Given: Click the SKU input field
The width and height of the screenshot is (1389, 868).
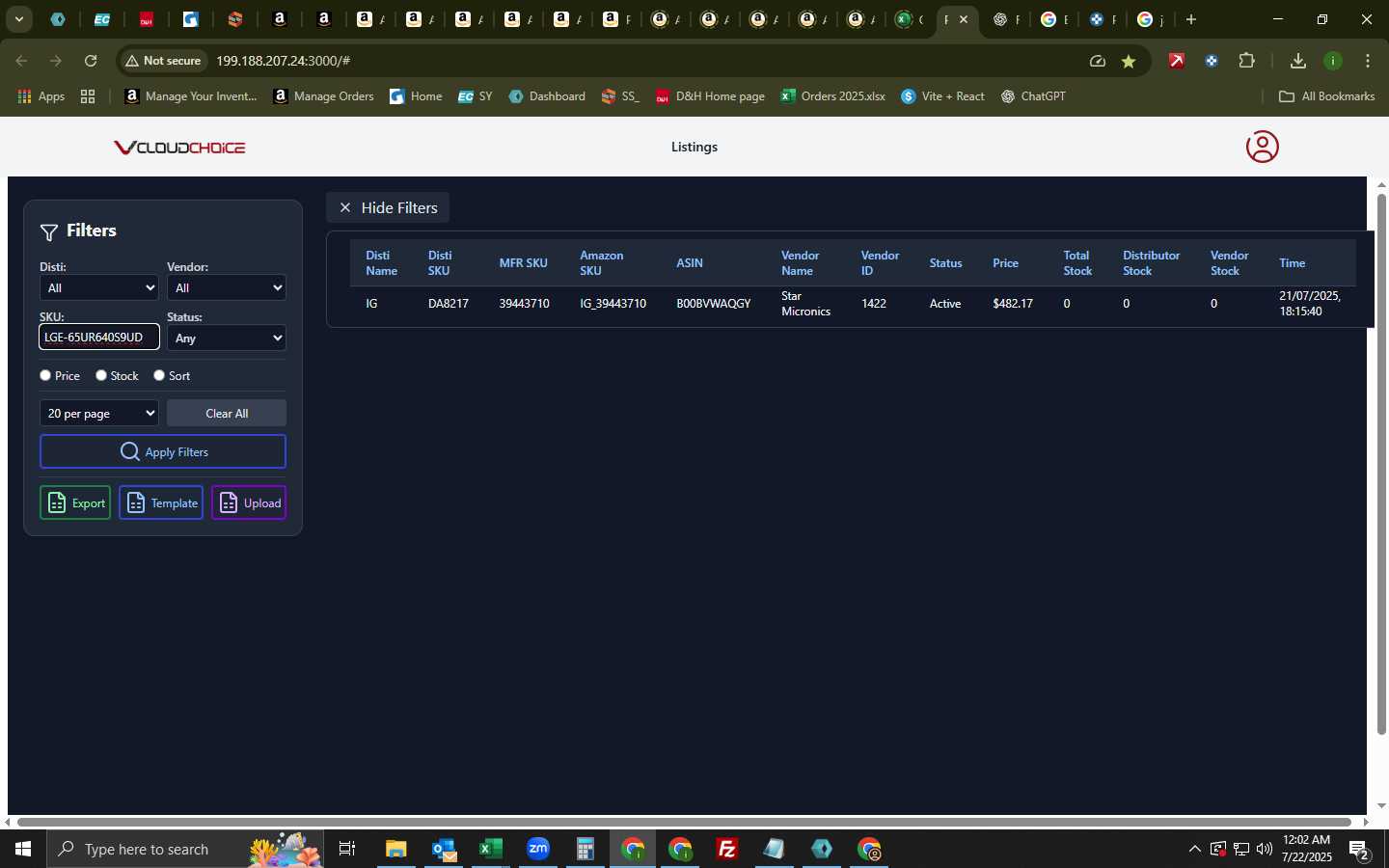Looking at the screenshot, I should tap(99, 337).
